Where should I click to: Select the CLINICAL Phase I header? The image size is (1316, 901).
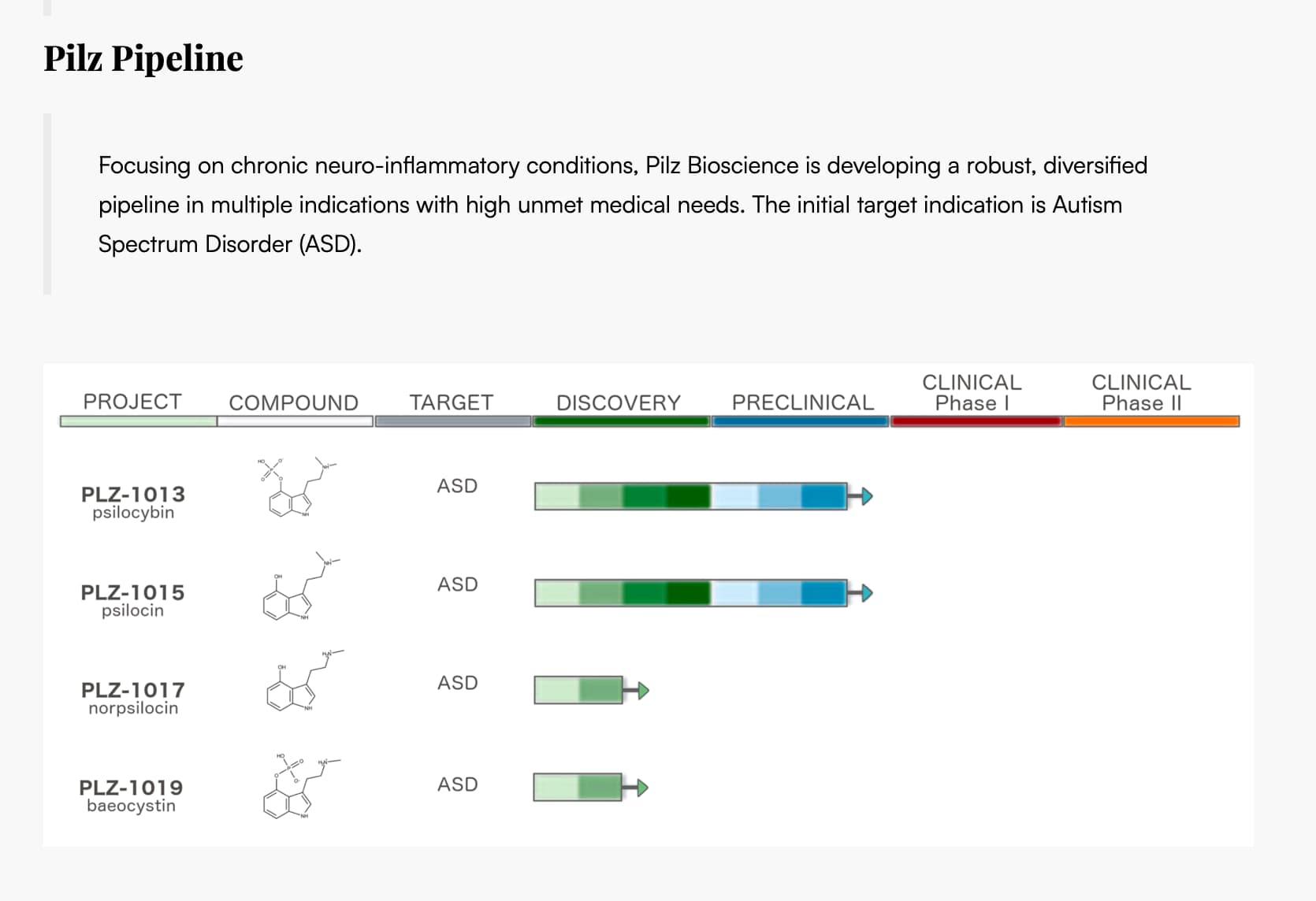(972, 393)
